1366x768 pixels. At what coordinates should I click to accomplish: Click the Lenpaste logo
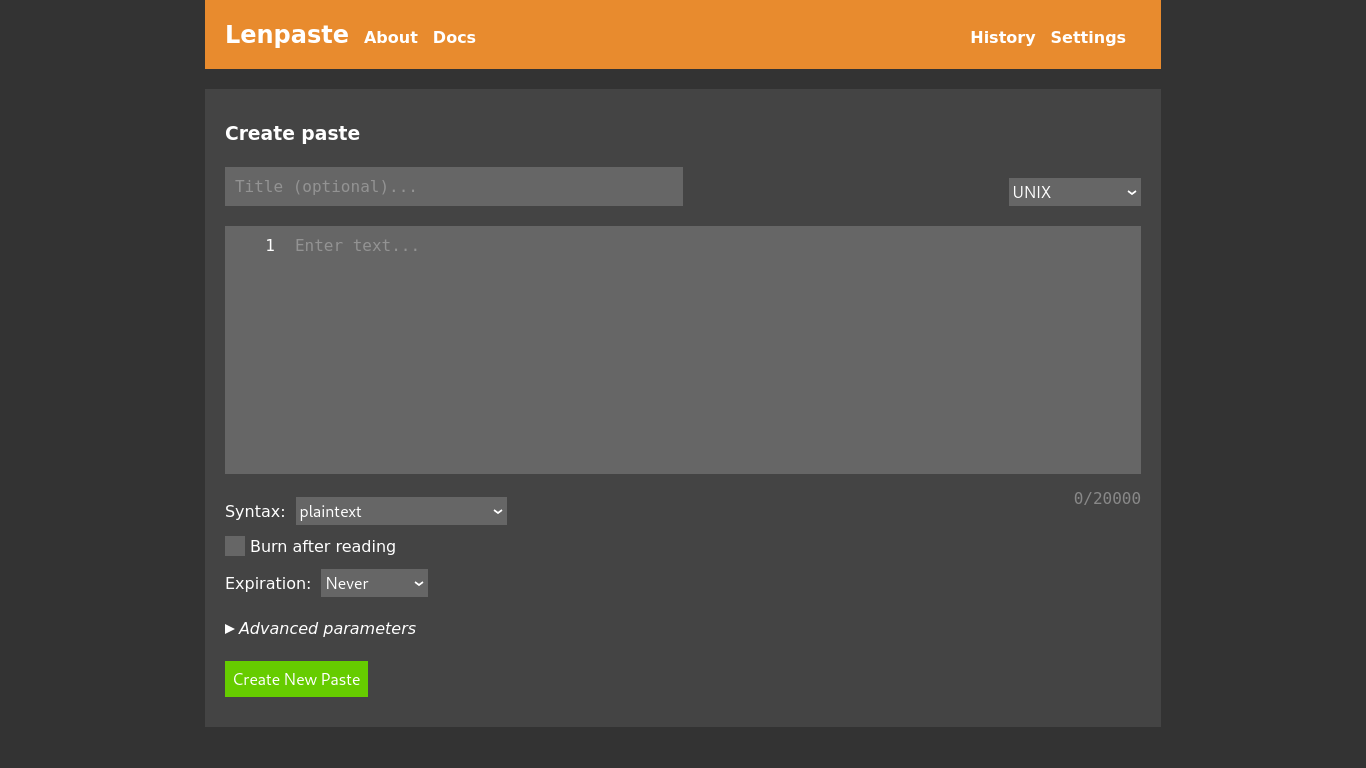[287, 34]
